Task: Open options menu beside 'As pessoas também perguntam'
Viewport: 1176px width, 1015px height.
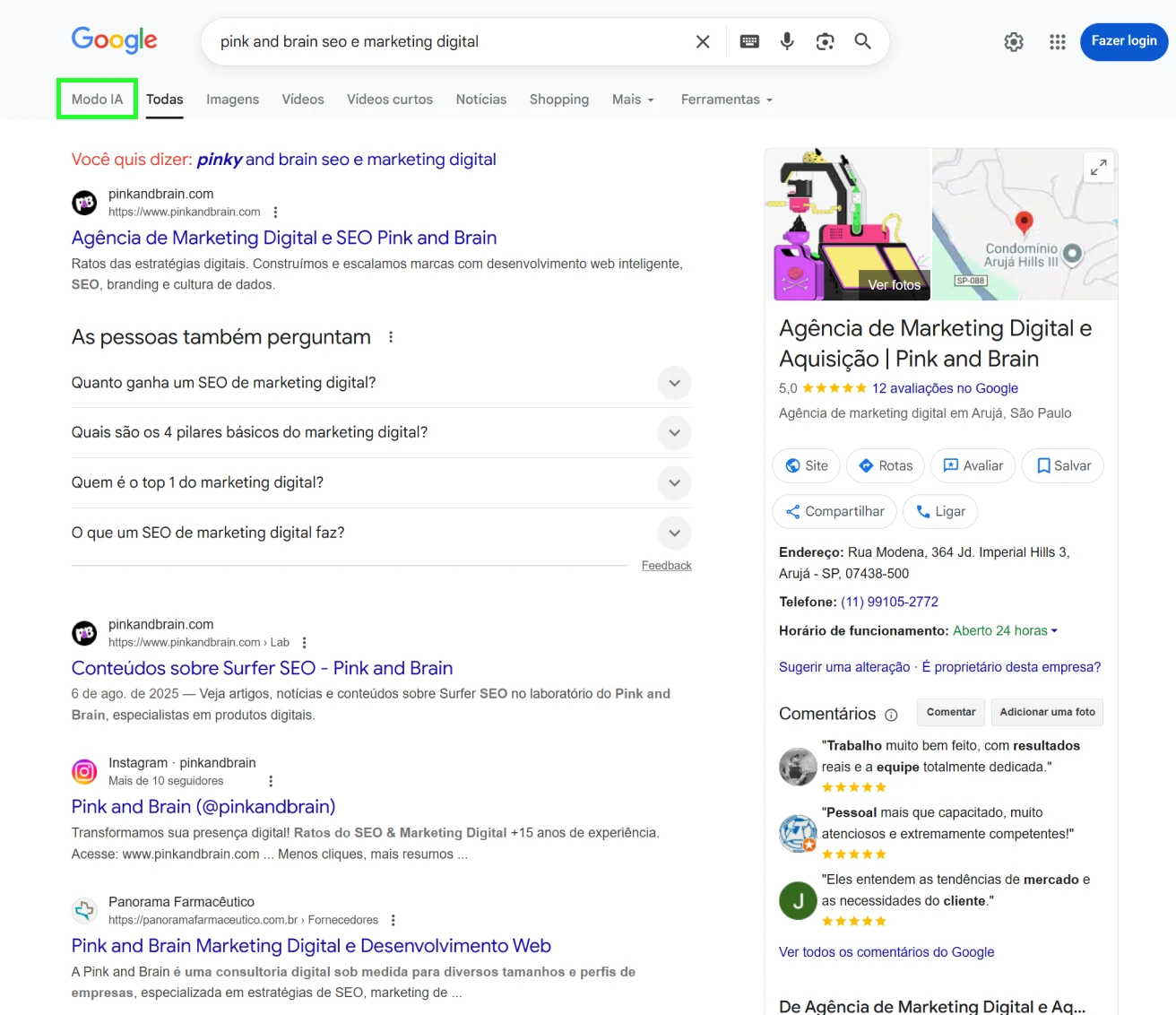Action: (x=391, y=337)
